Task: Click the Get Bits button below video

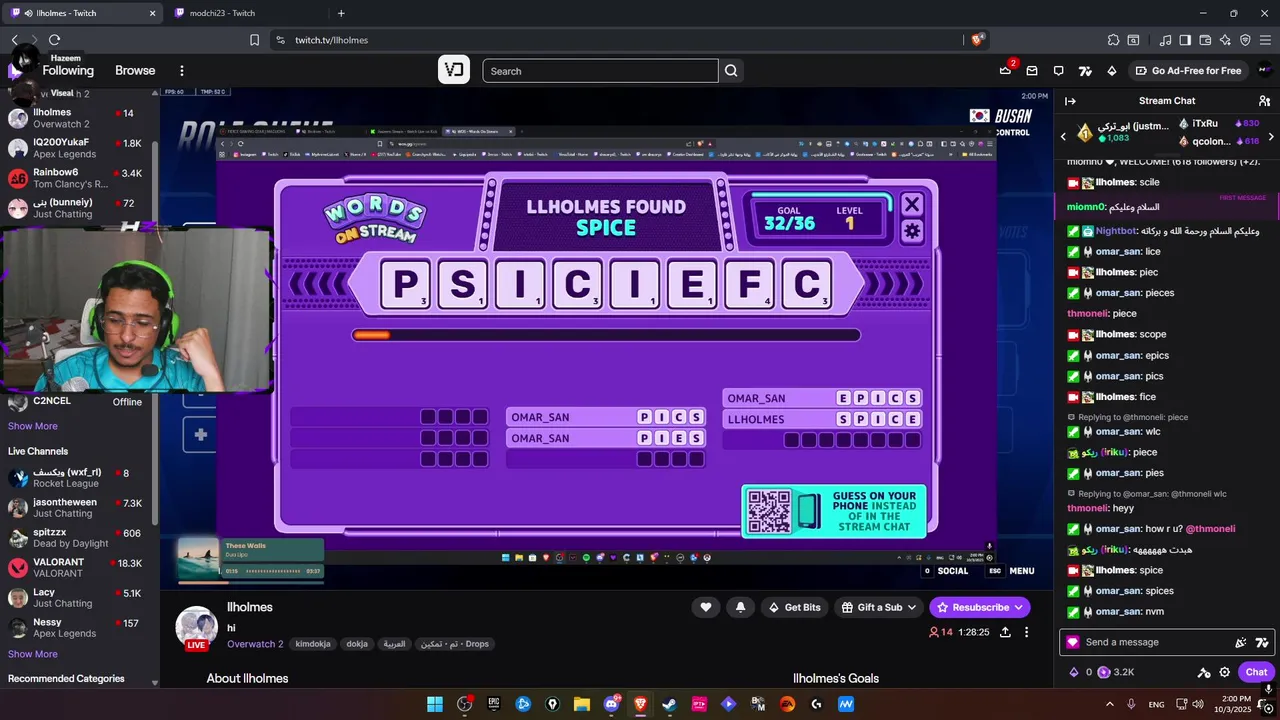Action: 794,607
